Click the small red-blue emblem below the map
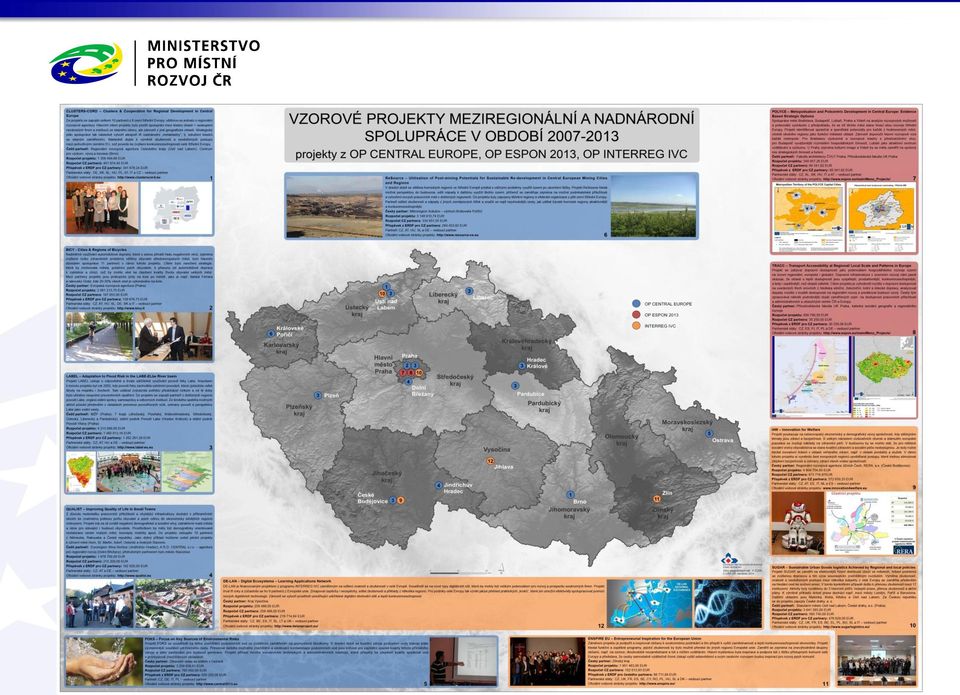Viewport: 960px width, 695px height. click(x=728, y=559)
